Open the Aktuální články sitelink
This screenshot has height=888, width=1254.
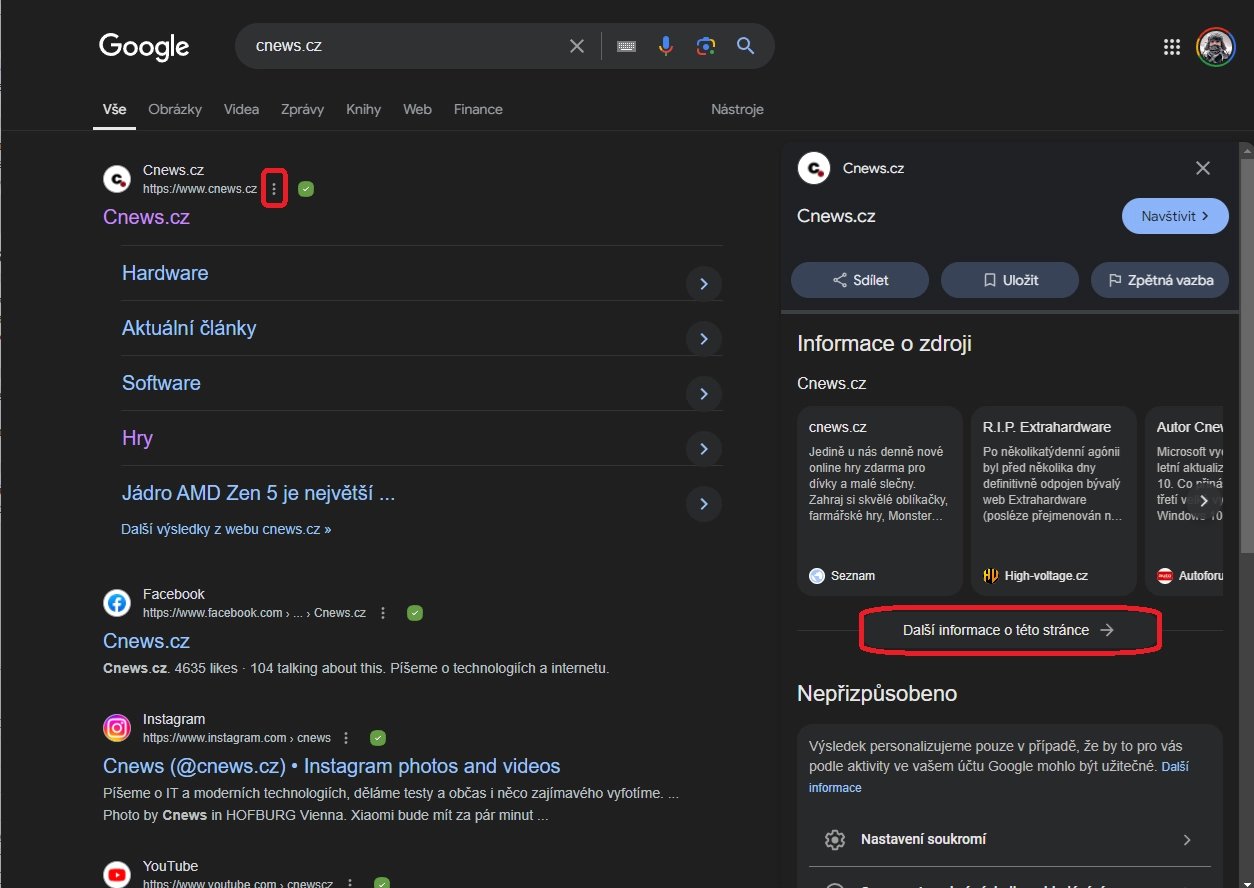pos(189,328)
